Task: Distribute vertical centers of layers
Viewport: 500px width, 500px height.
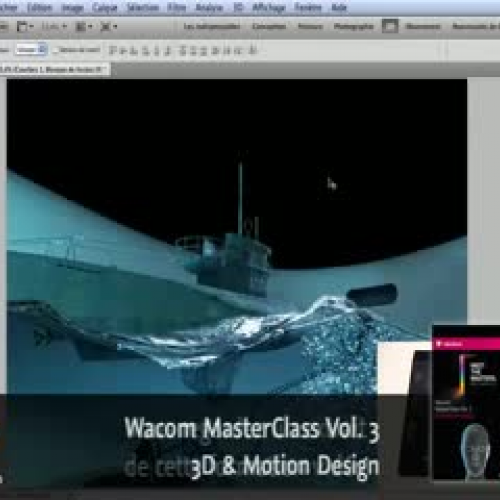Action: coord(194,50)
